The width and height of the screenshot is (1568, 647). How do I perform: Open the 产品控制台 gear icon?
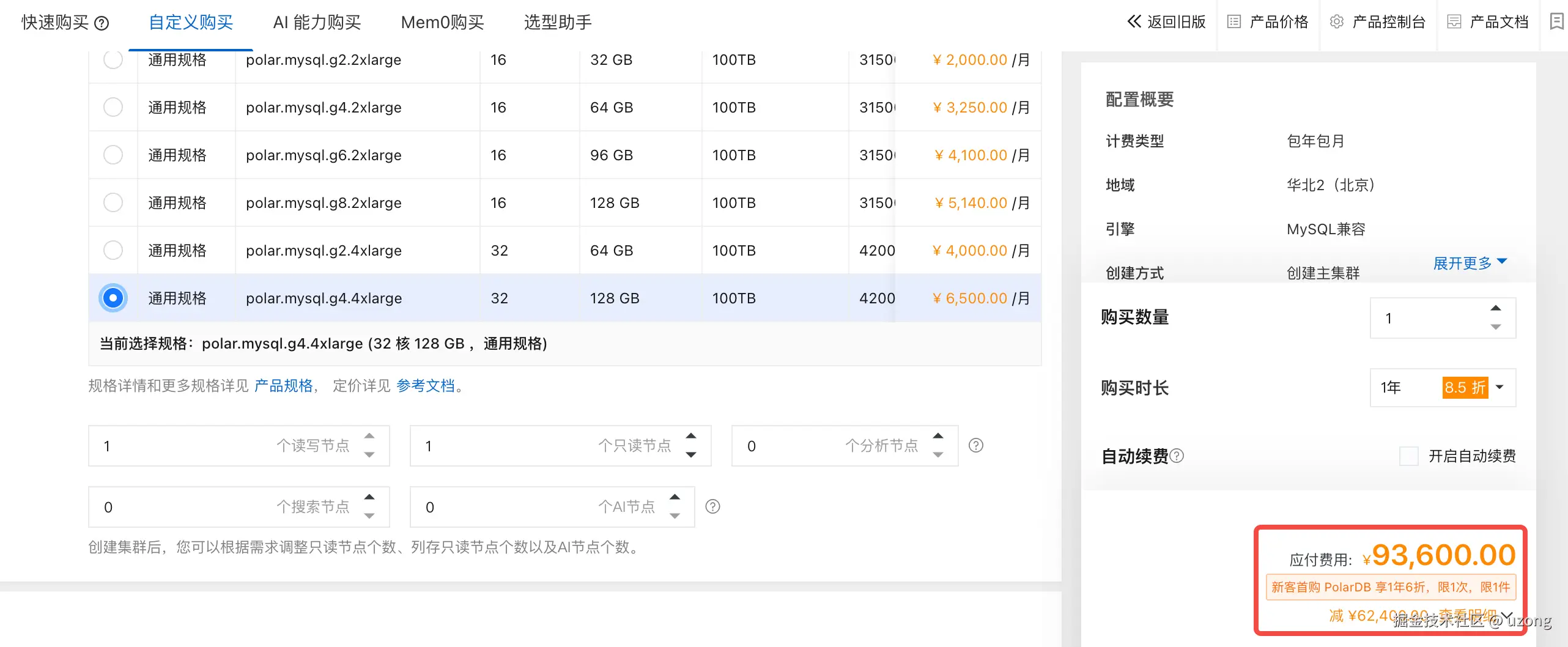1337,22
